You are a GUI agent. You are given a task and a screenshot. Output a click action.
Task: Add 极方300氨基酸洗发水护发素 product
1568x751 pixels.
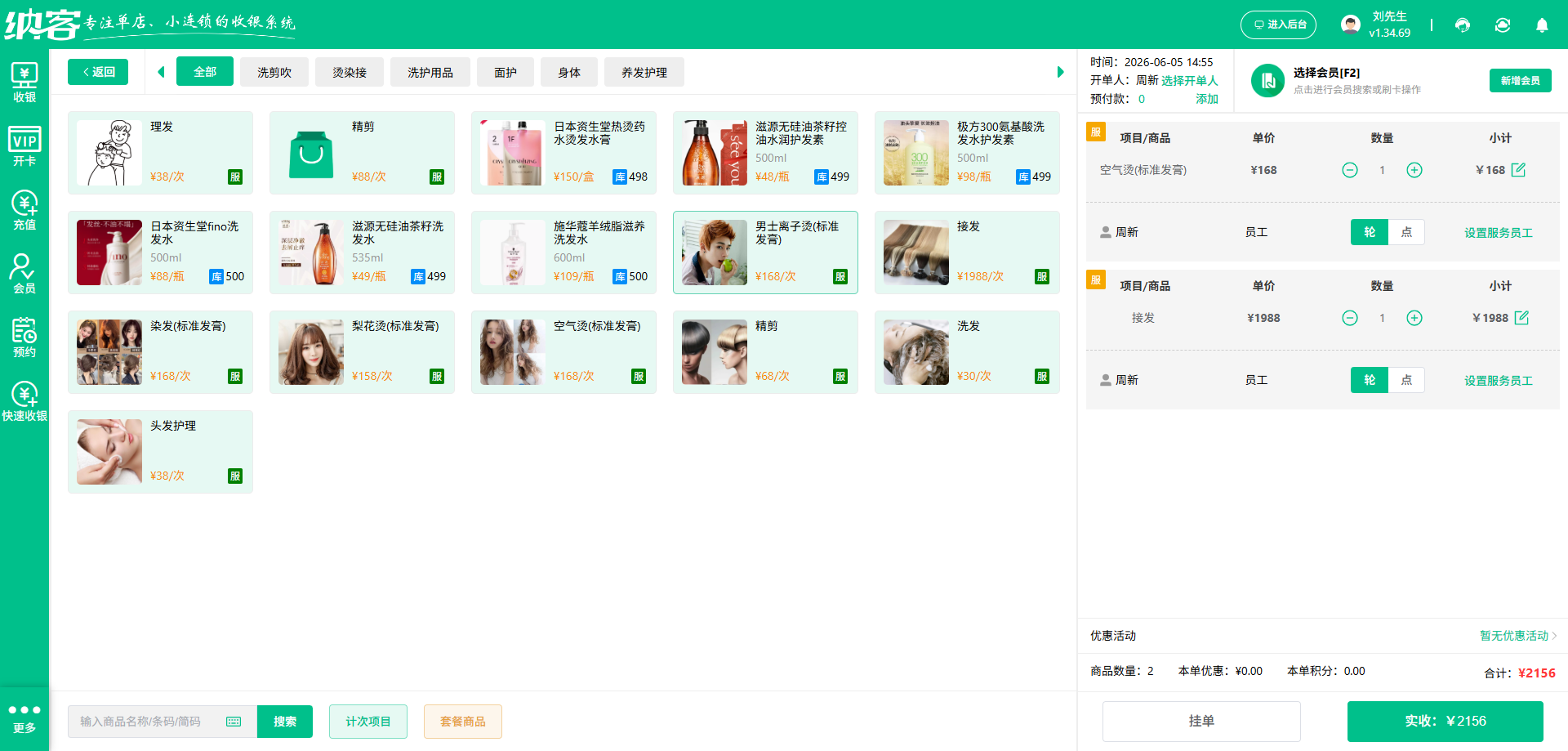click(x=967, y=153)
